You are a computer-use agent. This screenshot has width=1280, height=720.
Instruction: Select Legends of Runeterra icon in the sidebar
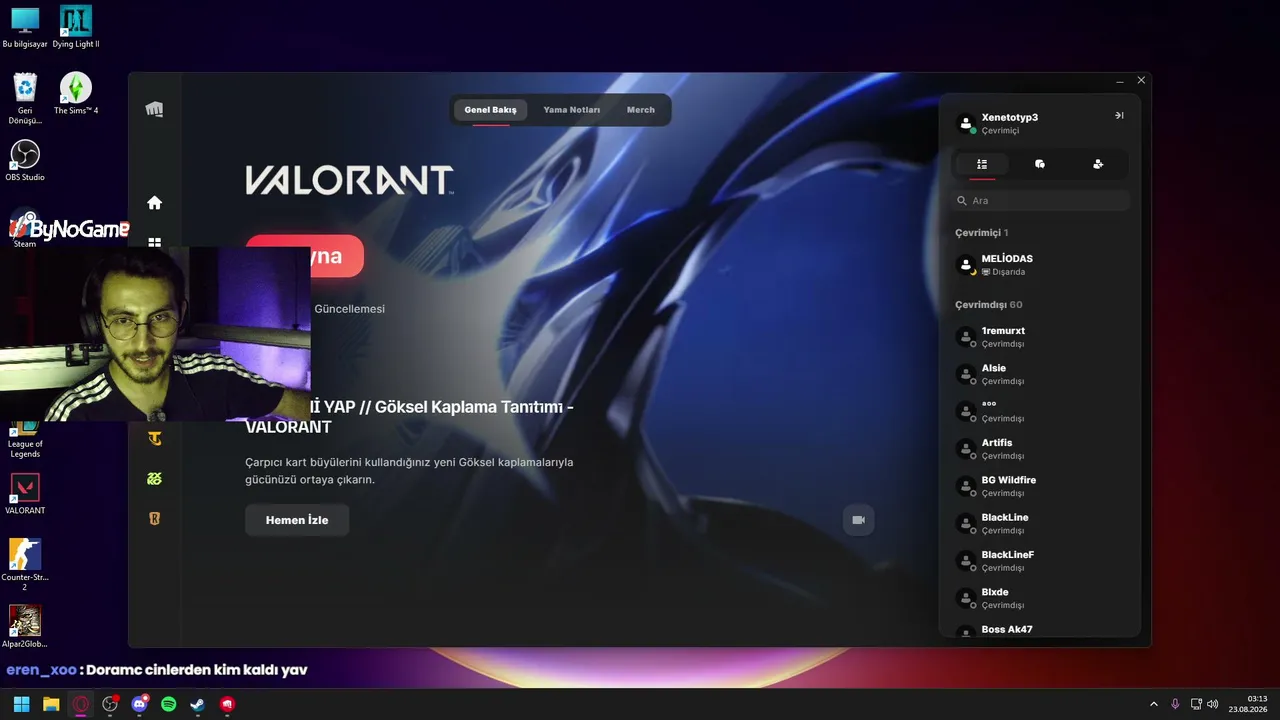point(154,518)
